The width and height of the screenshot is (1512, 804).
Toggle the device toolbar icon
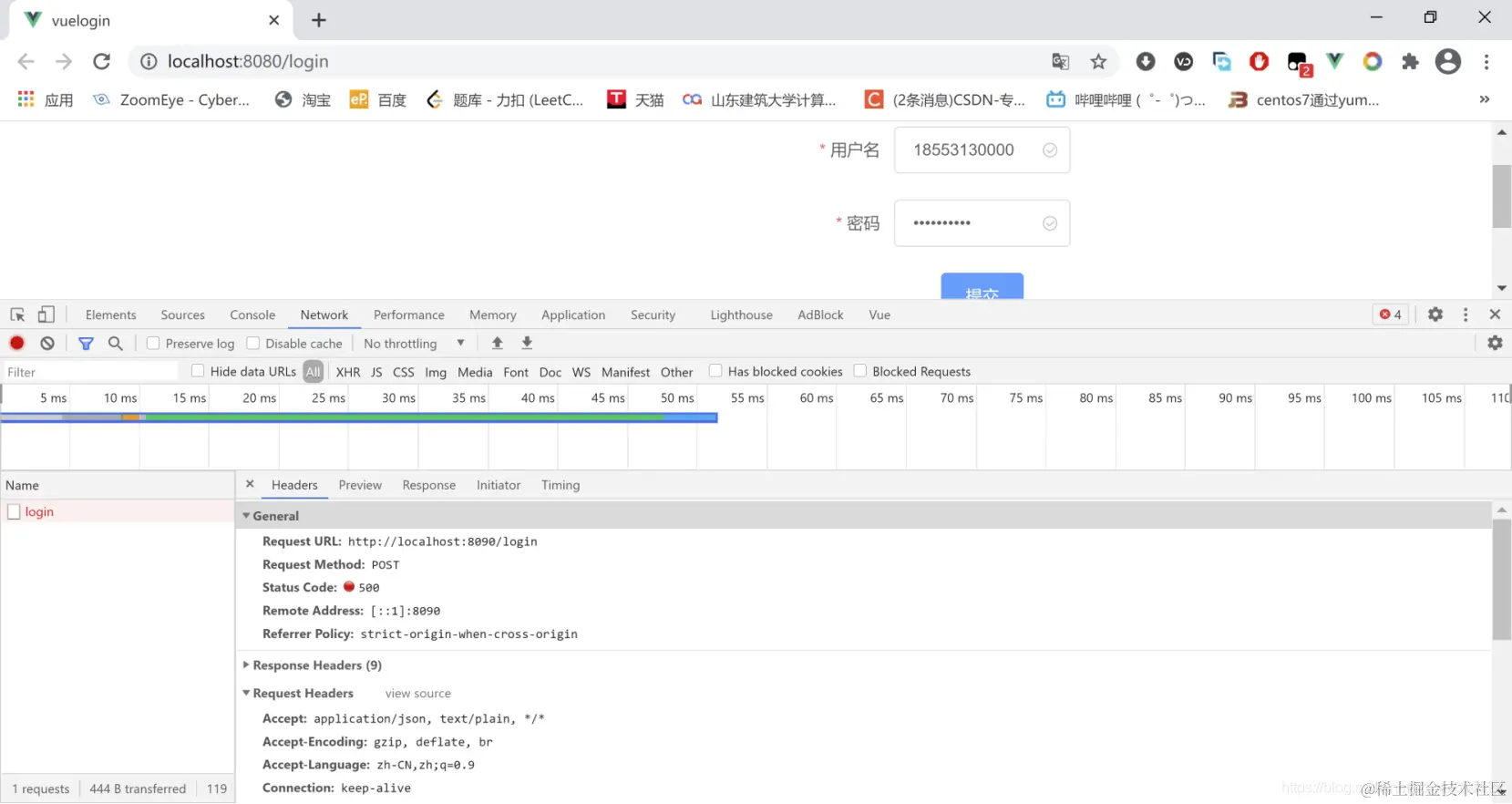coord(46,314)
